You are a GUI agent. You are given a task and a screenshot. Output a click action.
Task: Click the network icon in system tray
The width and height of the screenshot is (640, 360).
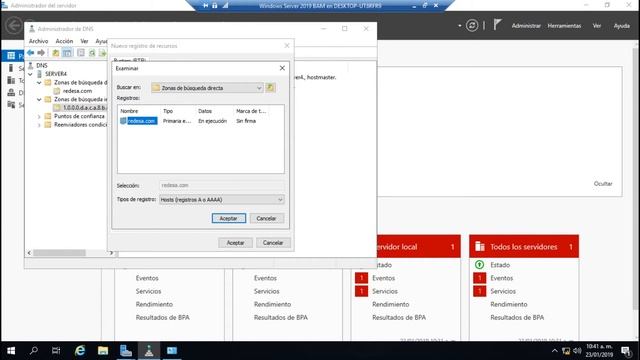[566, 351]
